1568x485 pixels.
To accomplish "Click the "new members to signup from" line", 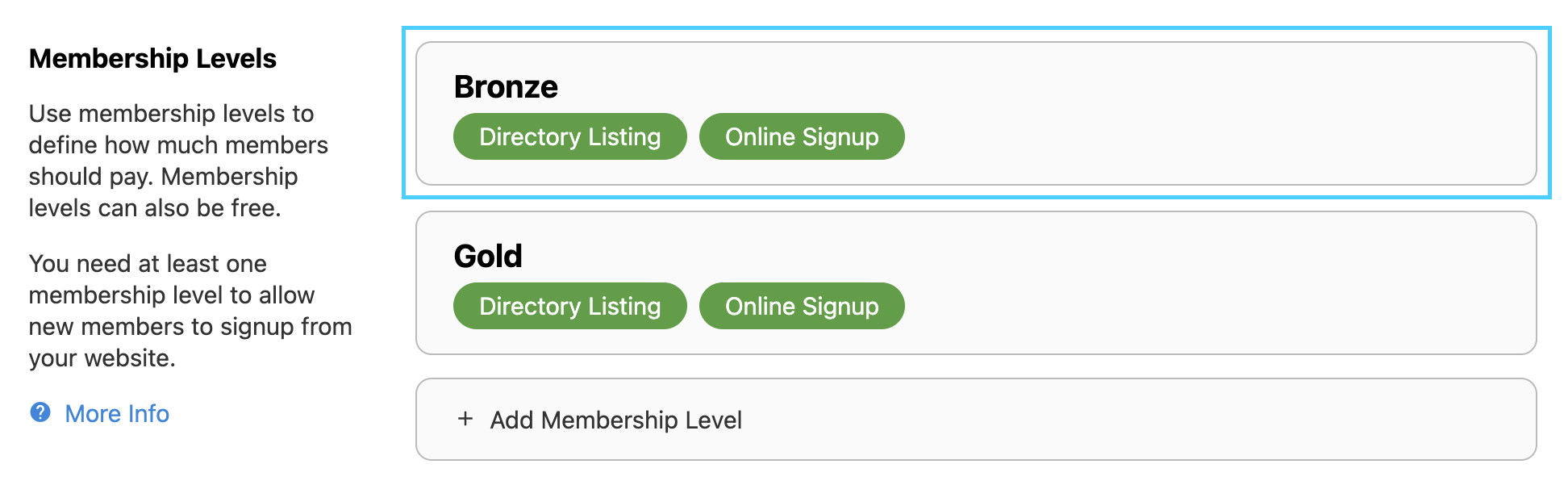I will click(x=190, y=327).
